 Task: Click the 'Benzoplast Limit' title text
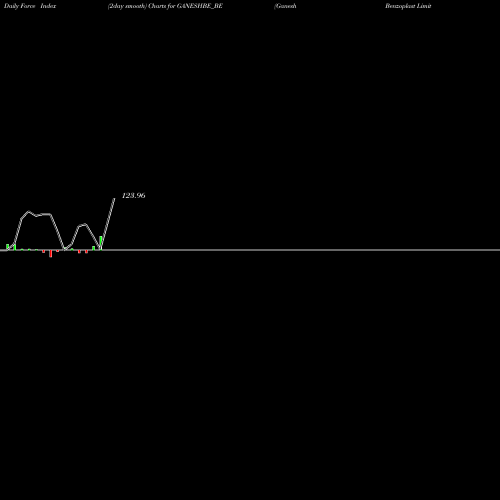coord(408,6)
